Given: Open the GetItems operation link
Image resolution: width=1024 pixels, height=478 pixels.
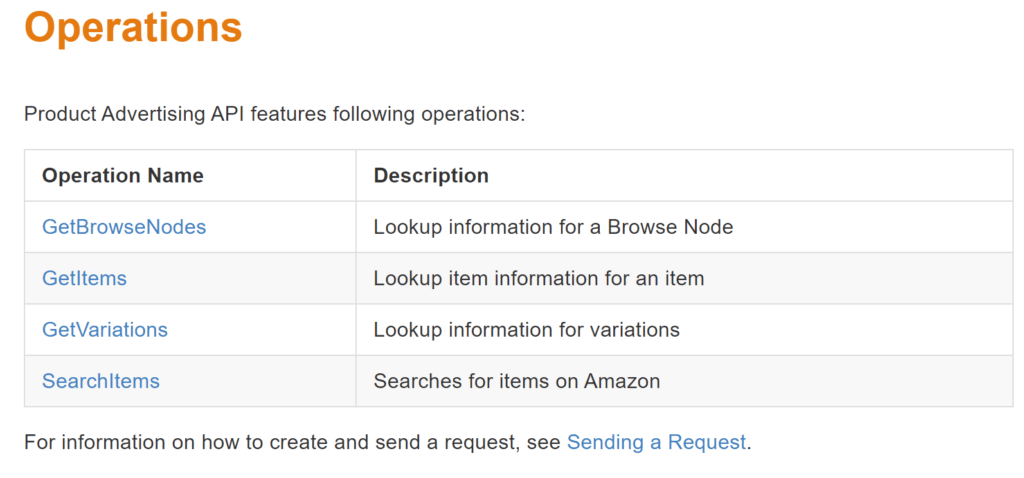Looking at the screenshot, I should (84, 278).
